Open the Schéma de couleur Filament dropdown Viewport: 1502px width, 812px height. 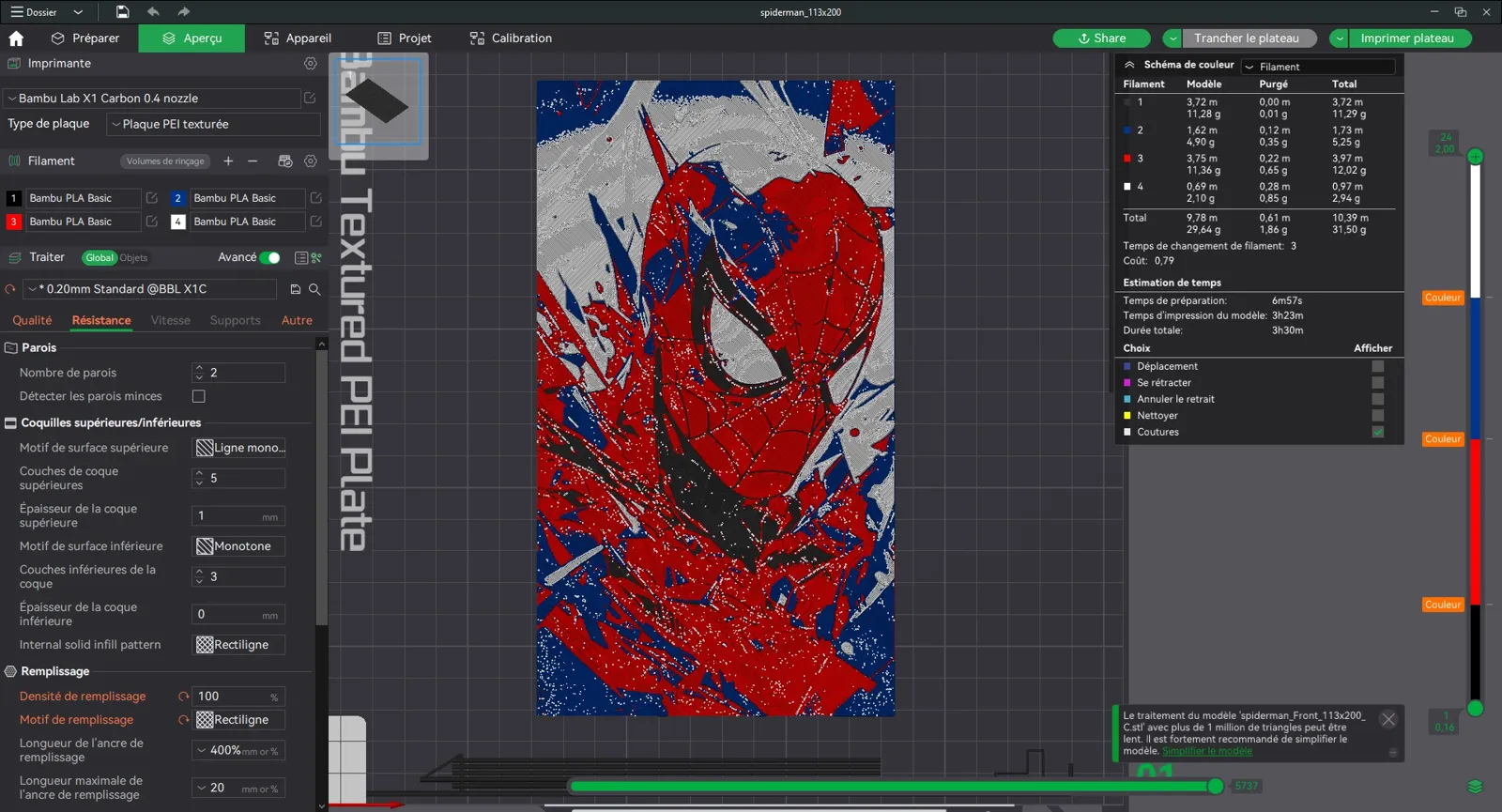tap(1318, 67)
